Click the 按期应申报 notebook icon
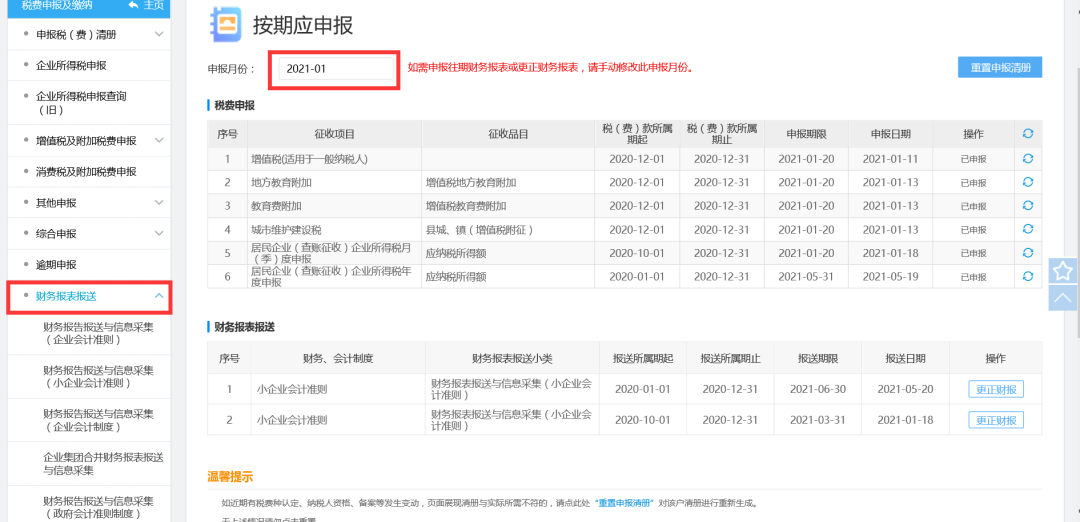Viewport: 1080px width, 522px height. 225,25
